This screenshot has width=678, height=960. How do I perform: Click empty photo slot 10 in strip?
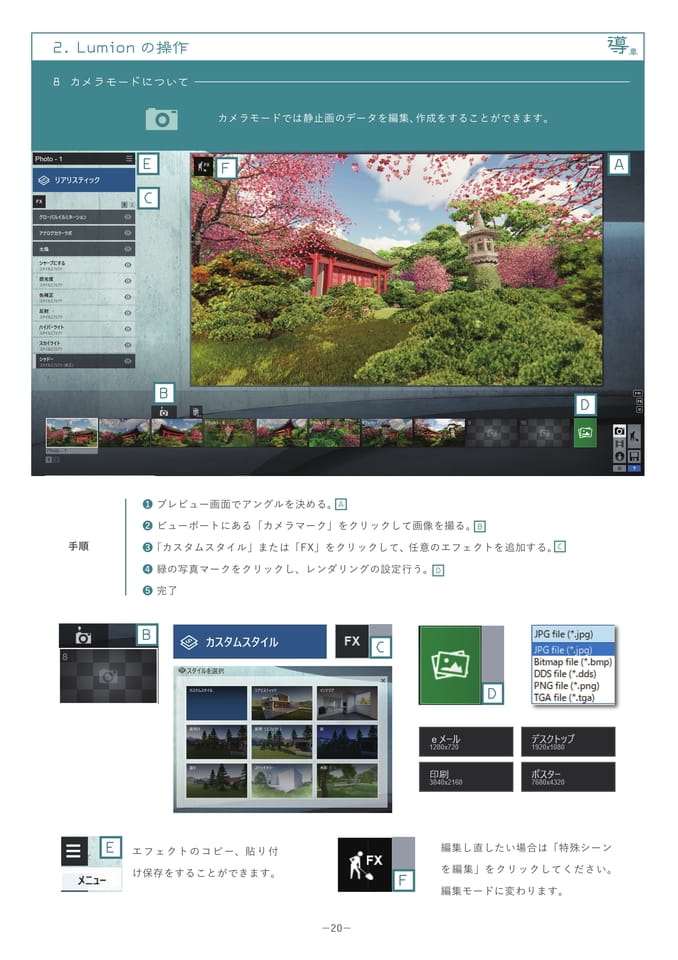[545, 433]
